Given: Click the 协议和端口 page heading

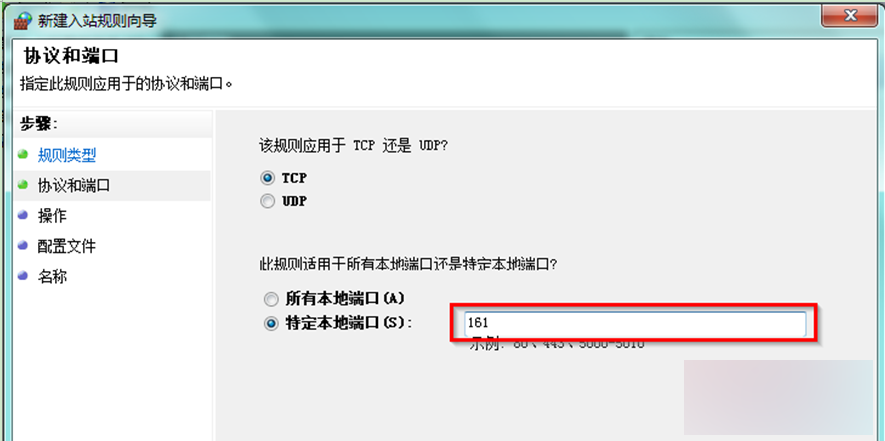Looking at the screenshot, I should [x=71, y=57].
